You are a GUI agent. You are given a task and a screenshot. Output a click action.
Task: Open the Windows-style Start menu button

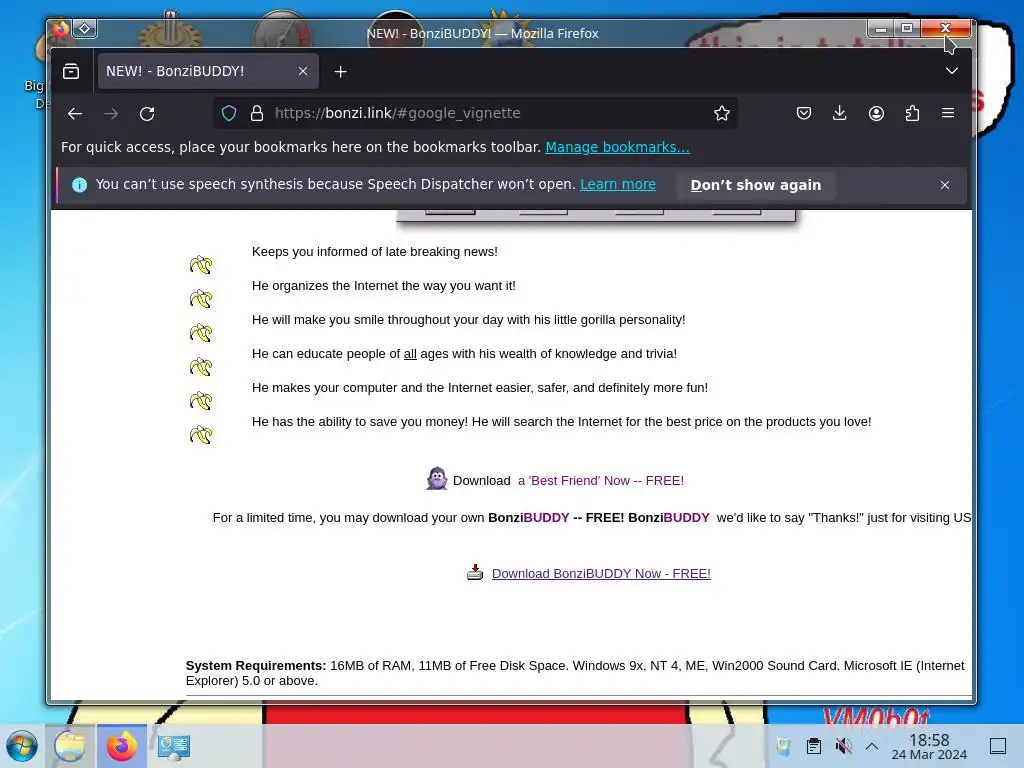22,746
